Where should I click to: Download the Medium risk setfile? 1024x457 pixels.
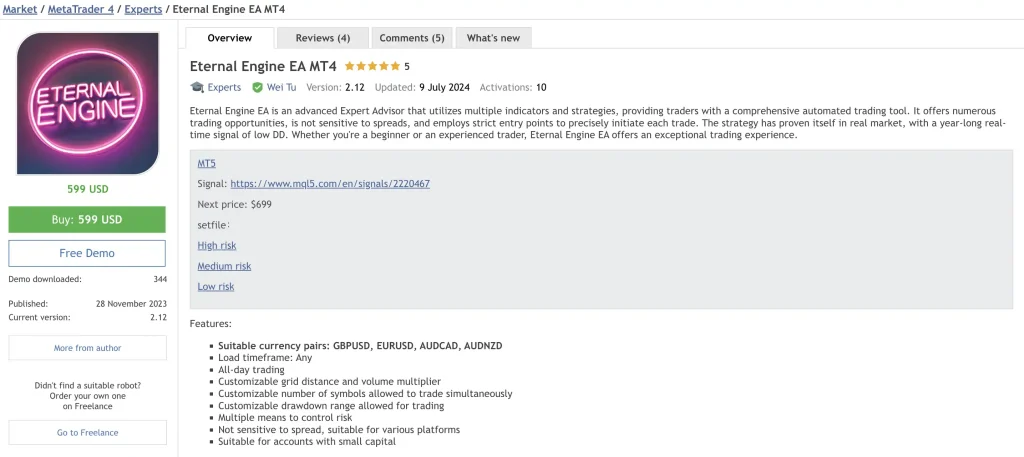pyautogui.click(x=224, y=266)
